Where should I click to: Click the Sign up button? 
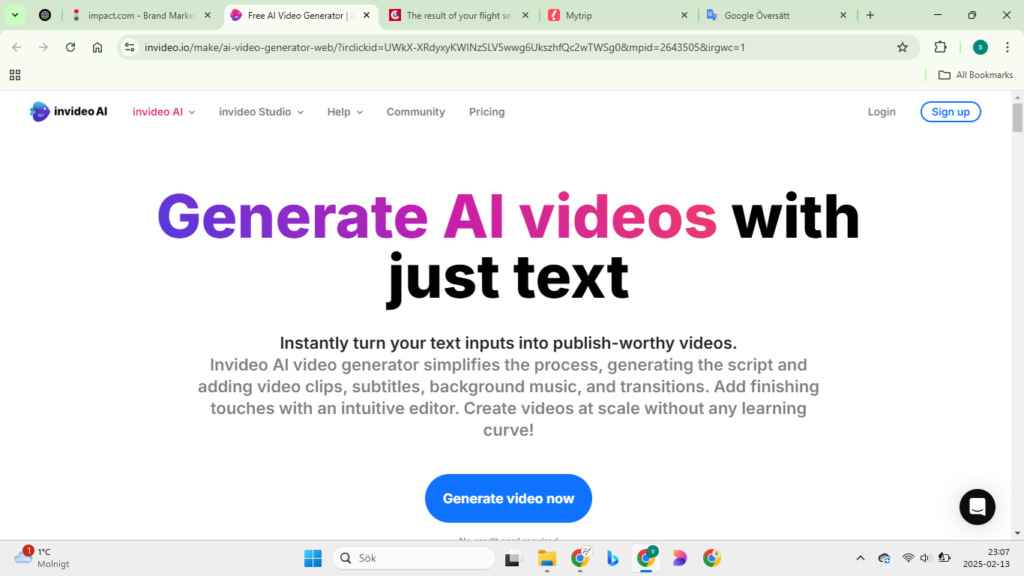(x=950, y=112)
